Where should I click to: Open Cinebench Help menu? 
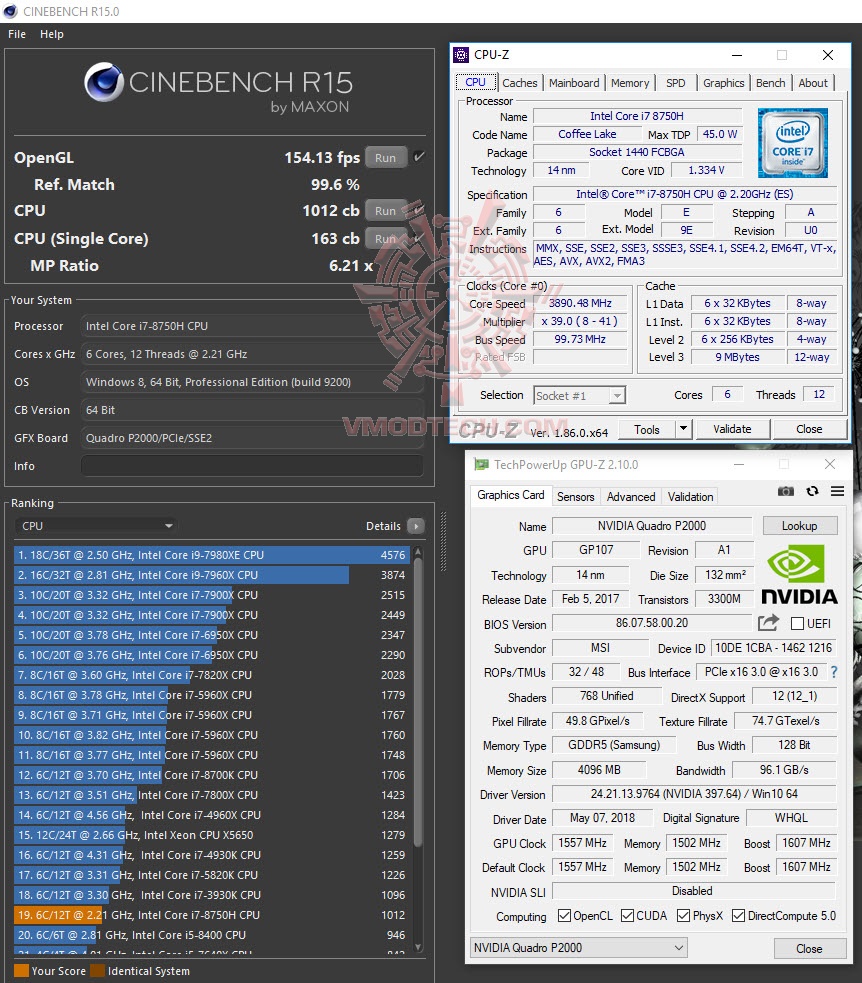(52, 34)
